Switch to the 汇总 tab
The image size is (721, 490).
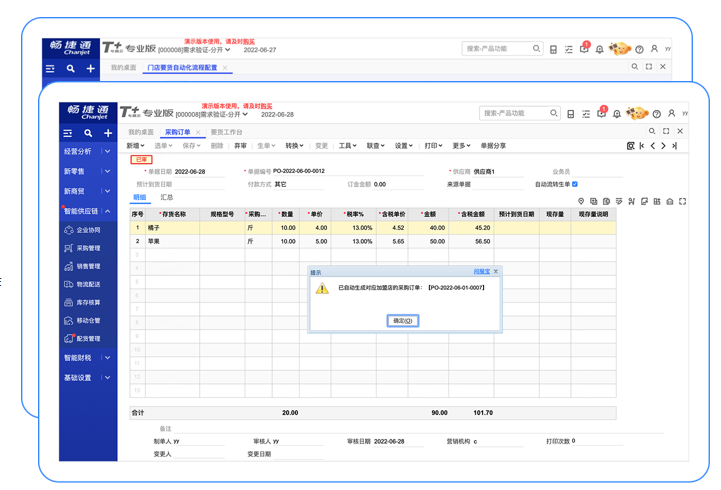point(167,198)
